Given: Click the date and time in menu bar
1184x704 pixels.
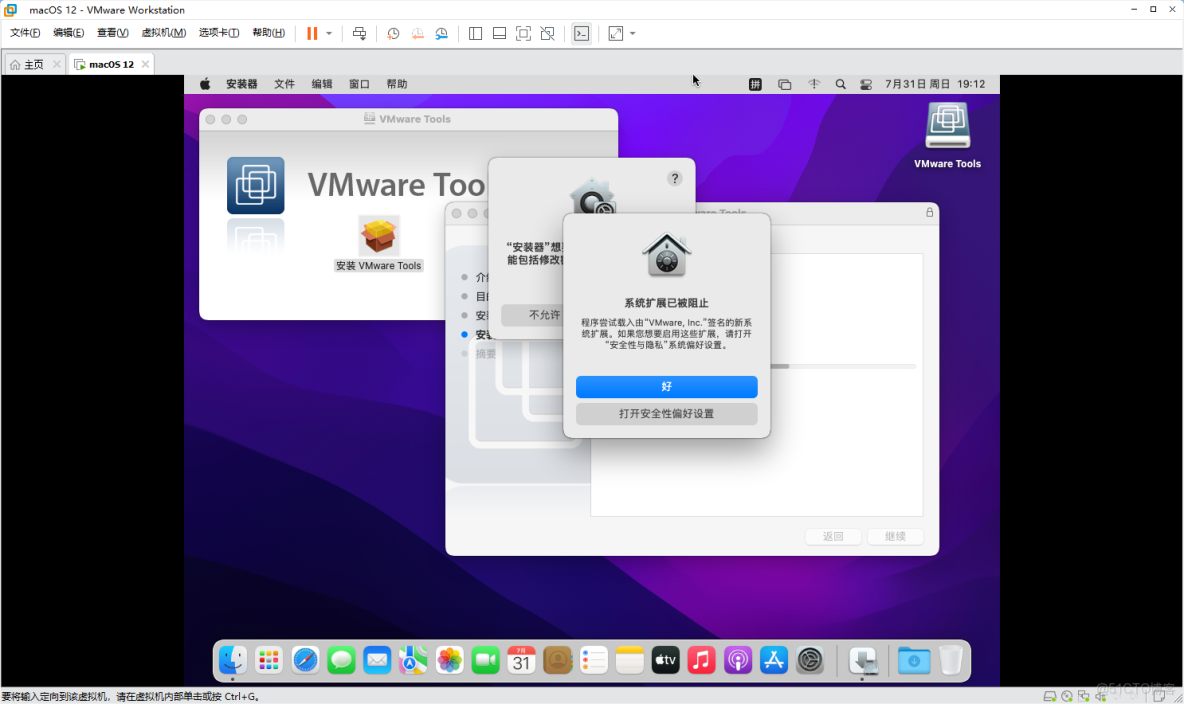Looking at the screenshot, I should [x=935, y=84].
